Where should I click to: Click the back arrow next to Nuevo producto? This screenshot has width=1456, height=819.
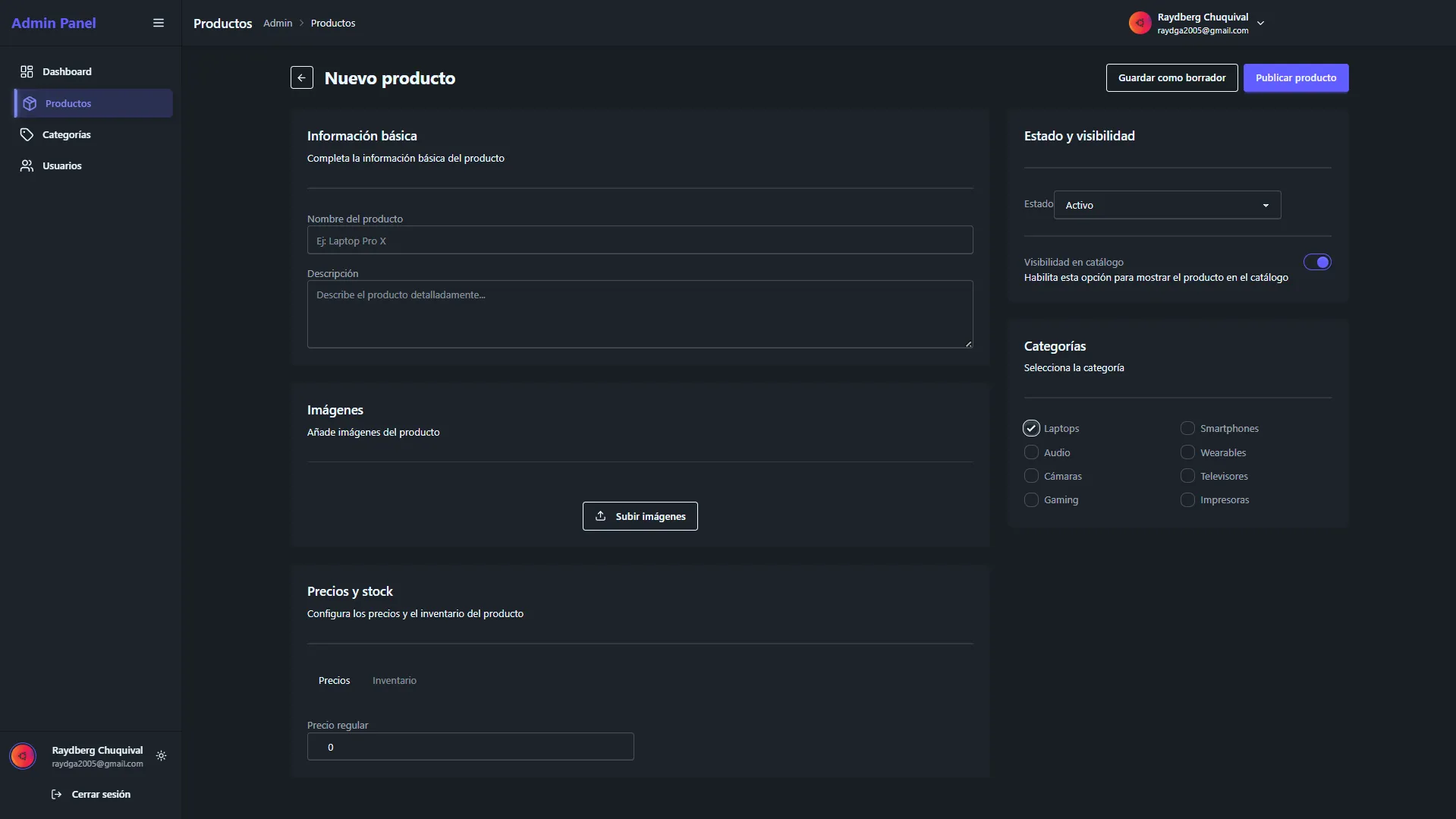pos(301,77)
